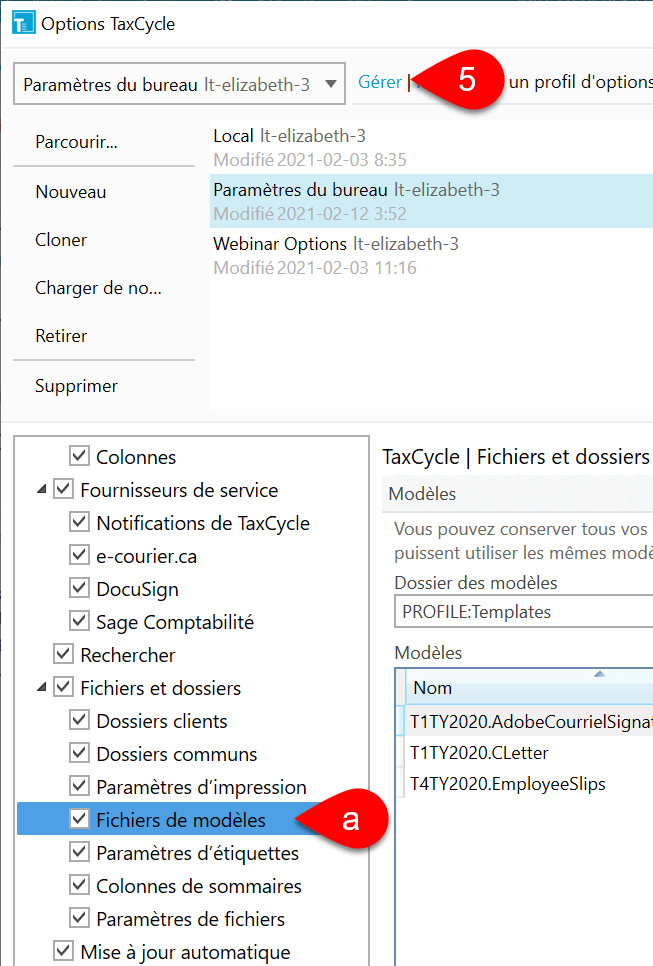Image resolution: width=653 pixels, height=966 pixels.
Task: Select Colonnes de sommaires tree item
Action: click(x=199, y=886)
